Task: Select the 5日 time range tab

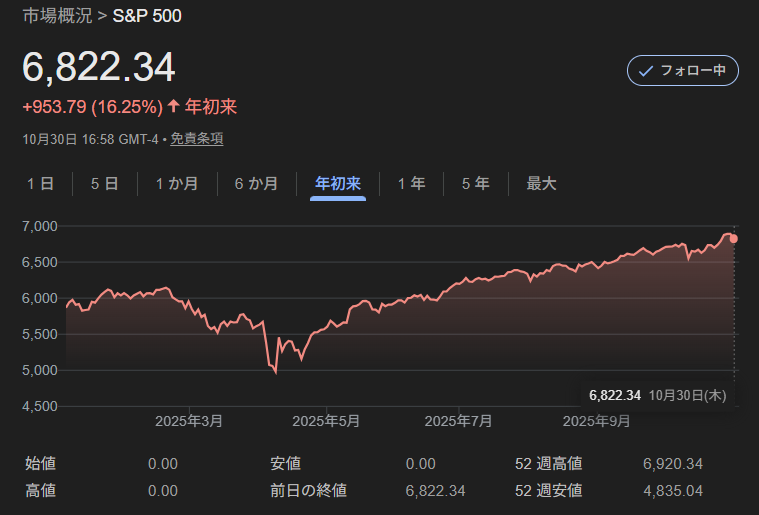Action: point(104,183)
